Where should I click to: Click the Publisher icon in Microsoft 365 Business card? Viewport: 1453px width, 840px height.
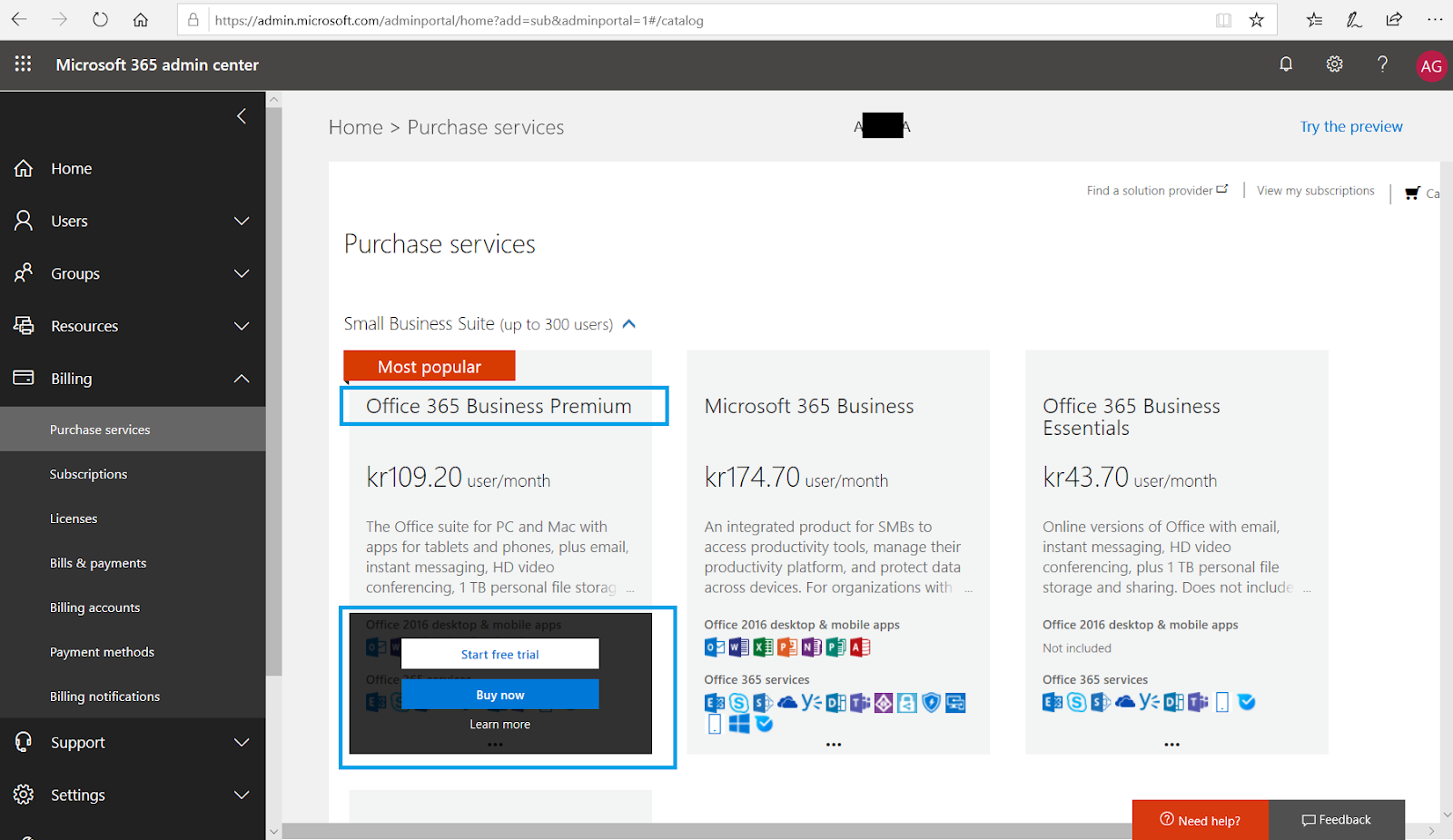[835, 647]
